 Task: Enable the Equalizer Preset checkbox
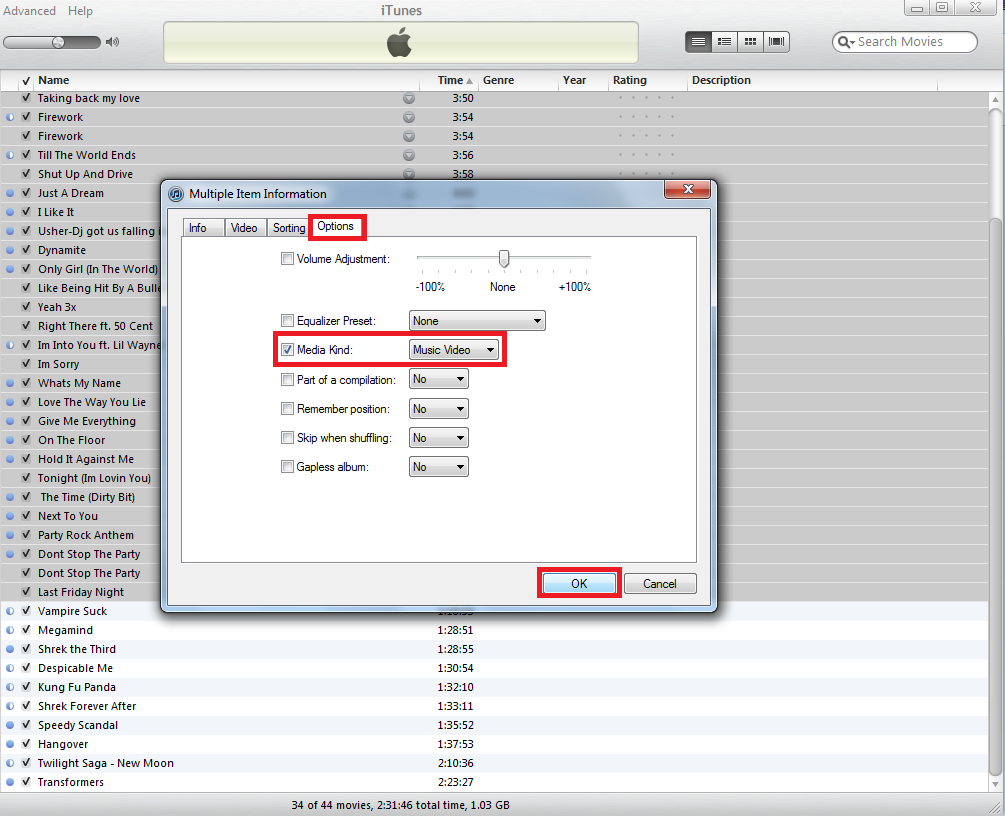pos(287,321)
